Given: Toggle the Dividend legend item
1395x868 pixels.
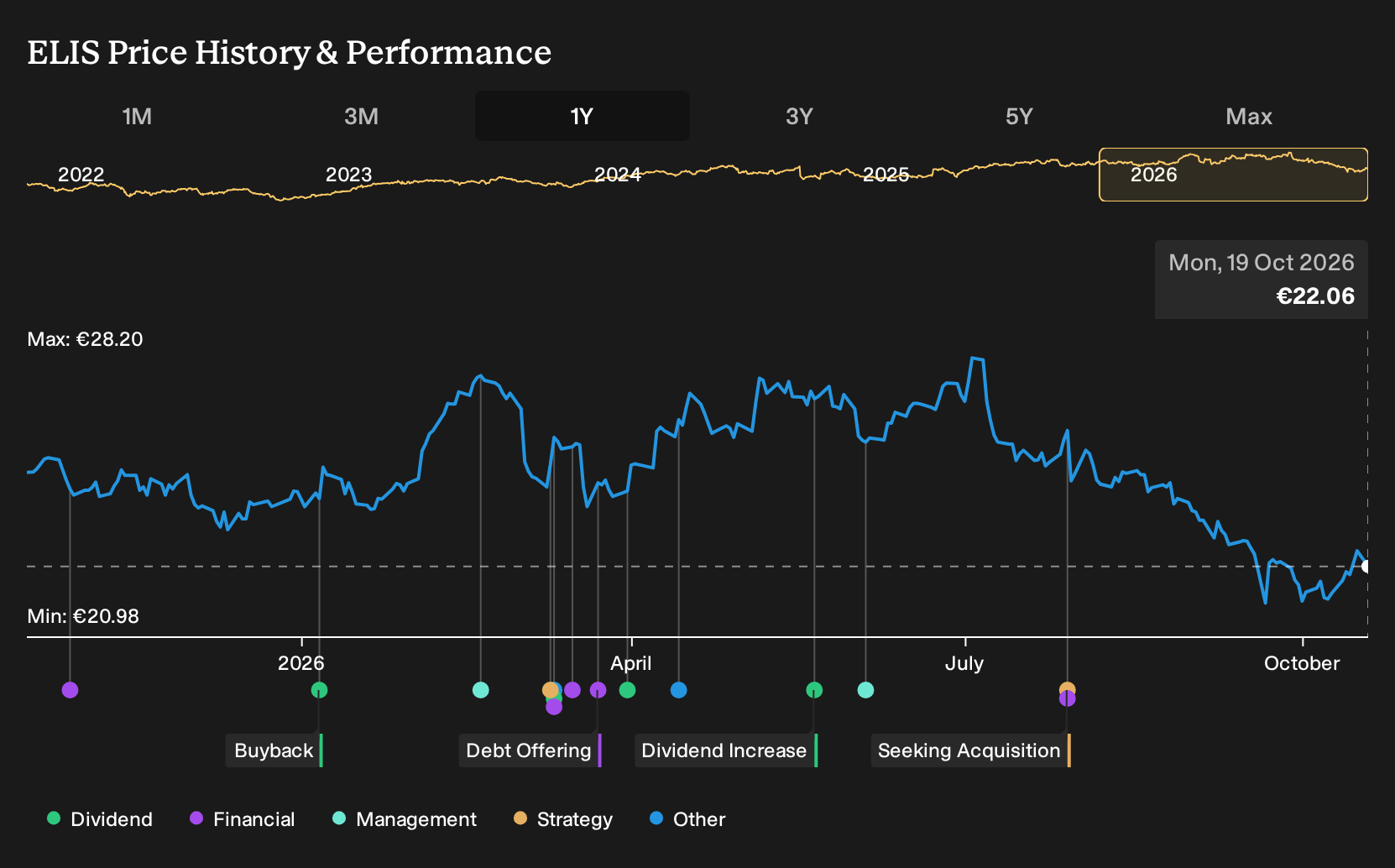Looking at the screenshot, I should pyautogui.click(x=100, y=819).
